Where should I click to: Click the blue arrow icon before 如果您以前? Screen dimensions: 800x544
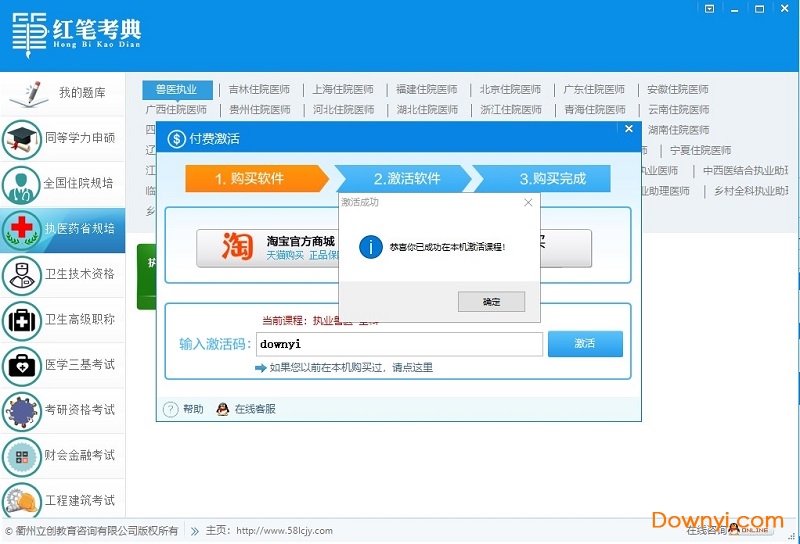(261, 368)
